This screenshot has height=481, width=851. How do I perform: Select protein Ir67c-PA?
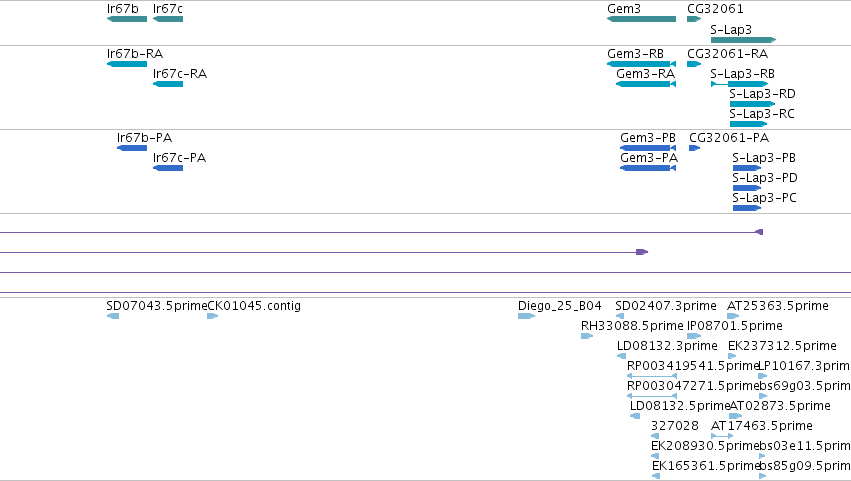(168, 168)
